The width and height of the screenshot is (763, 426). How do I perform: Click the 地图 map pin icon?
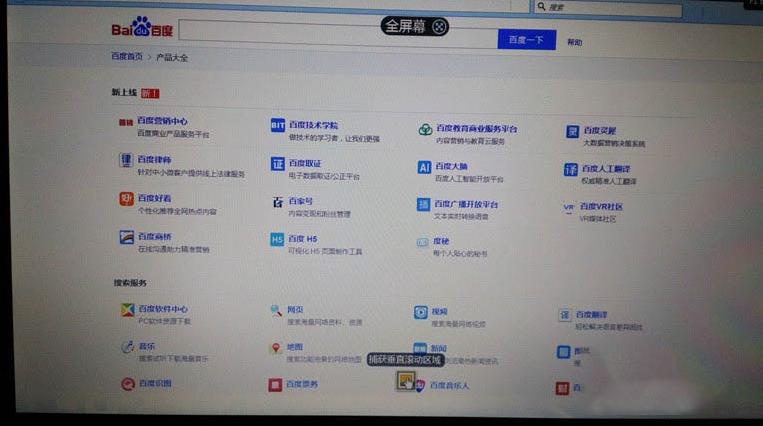pos(275,348)
